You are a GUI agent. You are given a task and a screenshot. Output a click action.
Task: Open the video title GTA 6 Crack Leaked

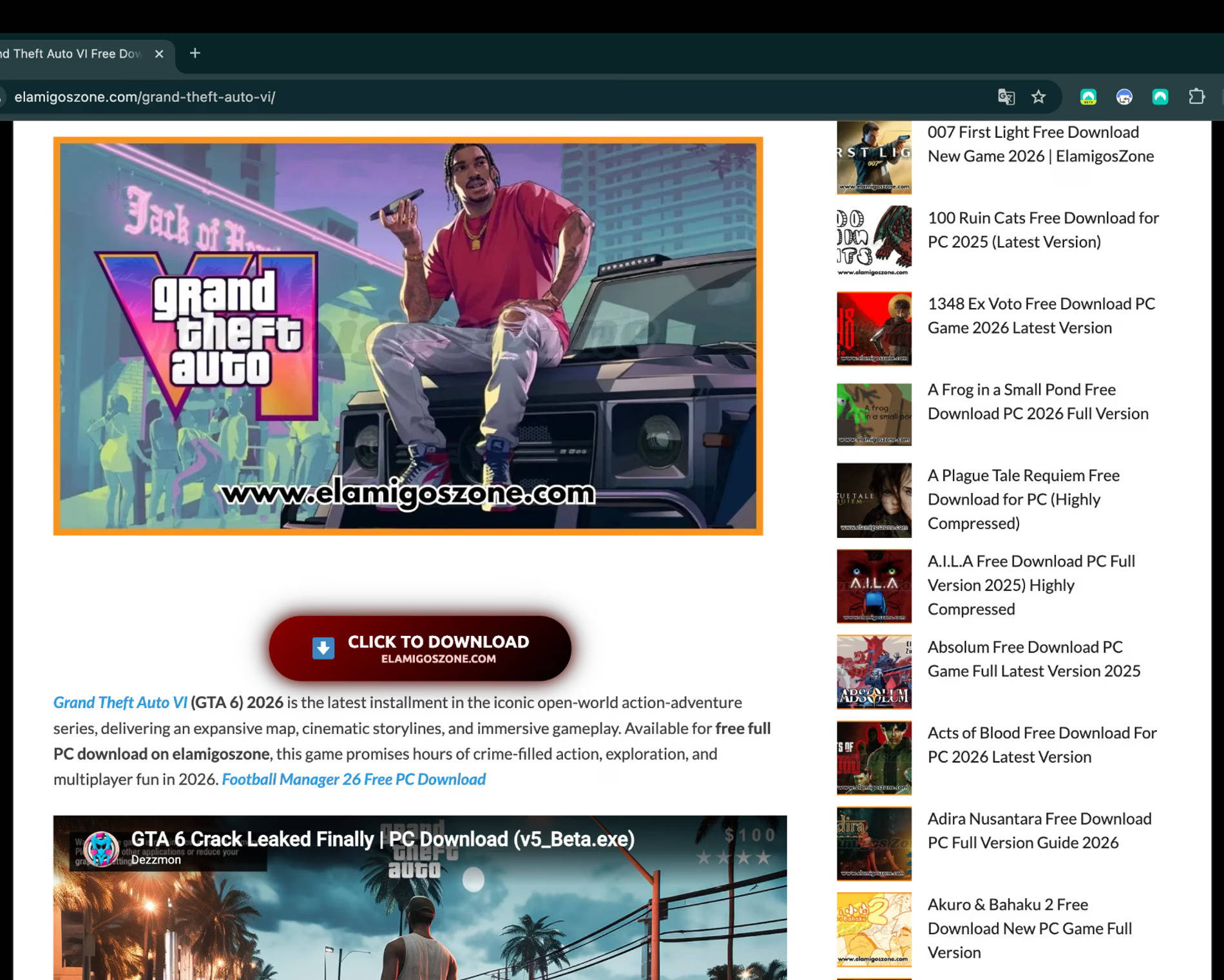tap(383, 839)
